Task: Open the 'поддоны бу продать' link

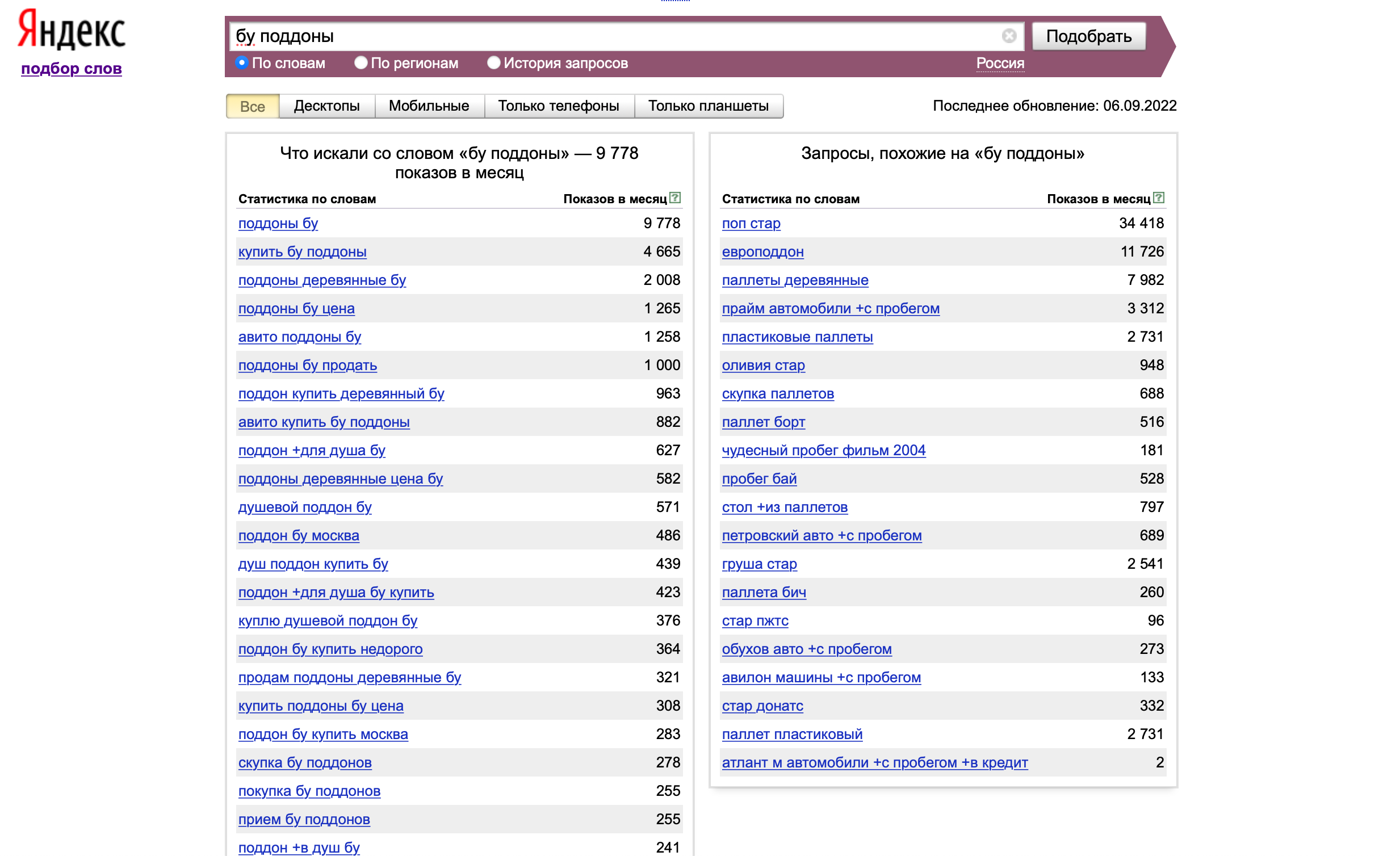Action: (x=307, y=365)
